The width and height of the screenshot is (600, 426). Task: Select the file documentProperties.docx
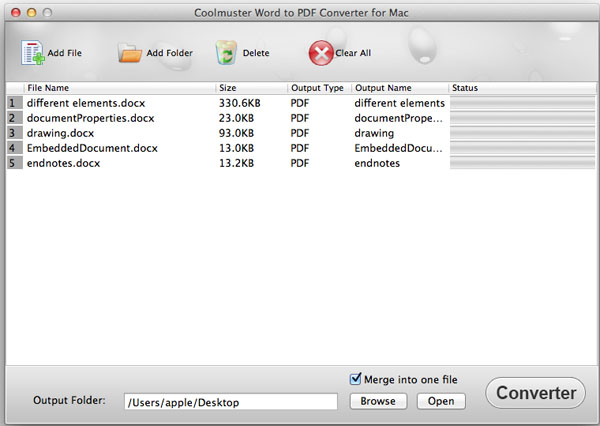90,118
